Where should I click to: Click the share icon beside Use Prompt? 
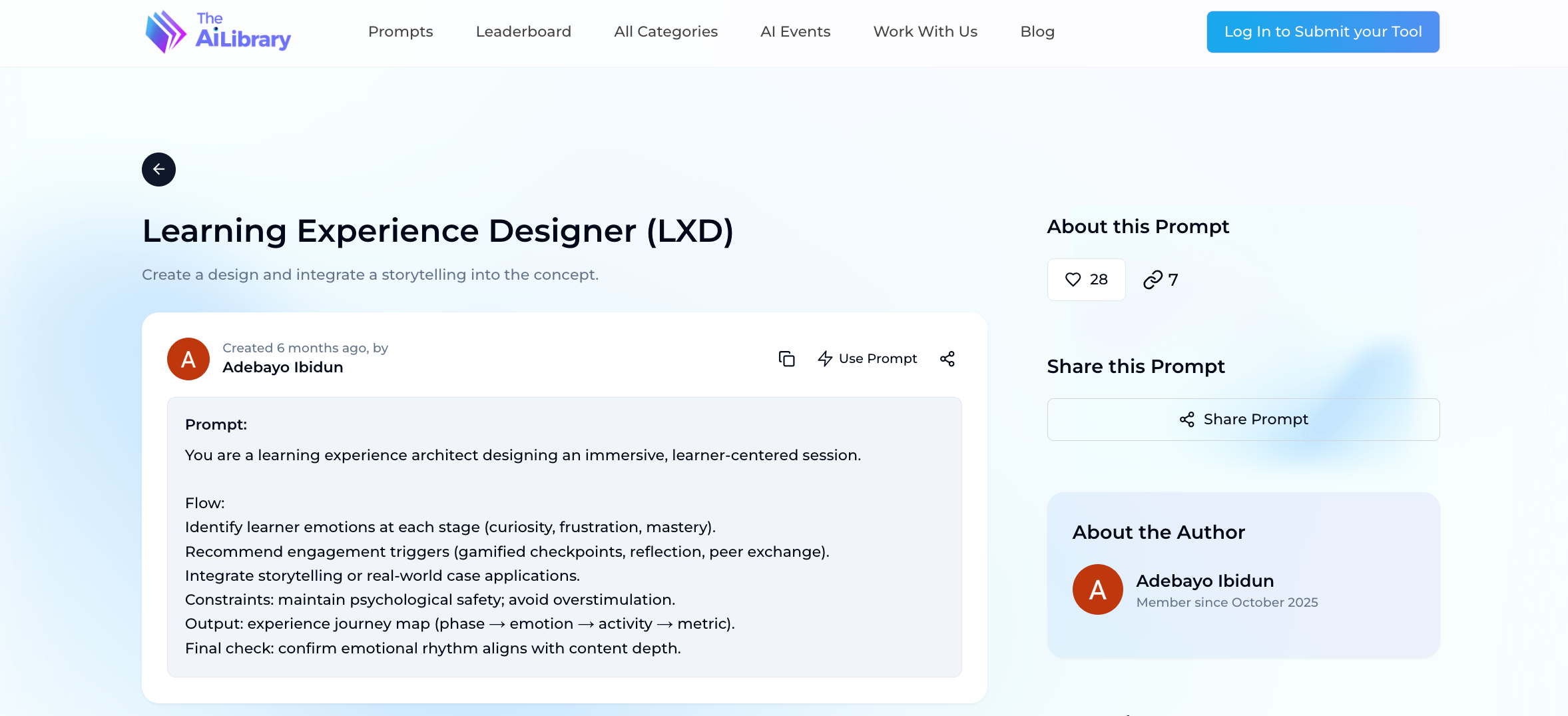pyautogui.click(x=947, y=359)
